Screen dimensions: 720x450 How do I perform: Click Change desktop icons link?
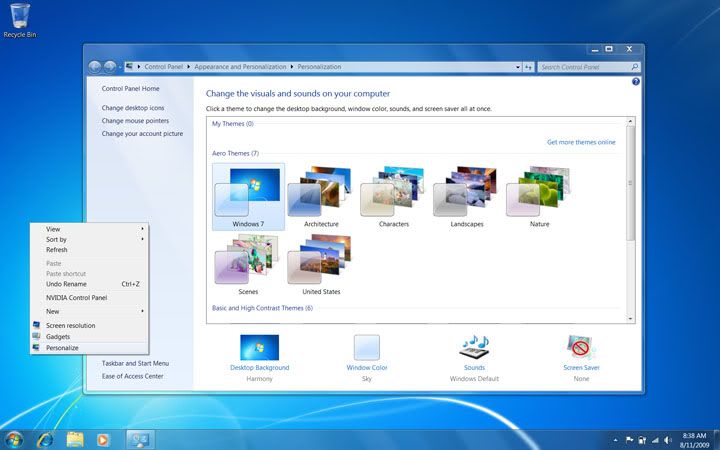tap(133, 107)
